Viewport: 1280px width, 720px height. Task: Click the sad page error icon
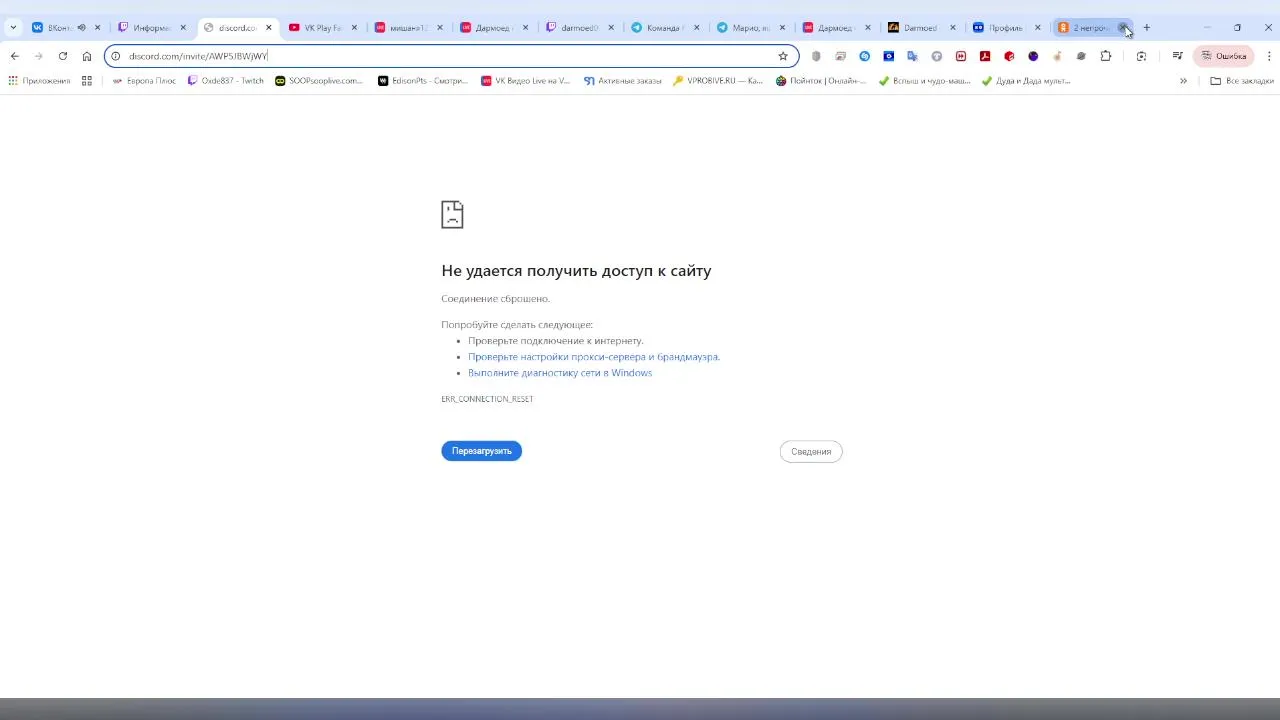(x=452, y=214)
